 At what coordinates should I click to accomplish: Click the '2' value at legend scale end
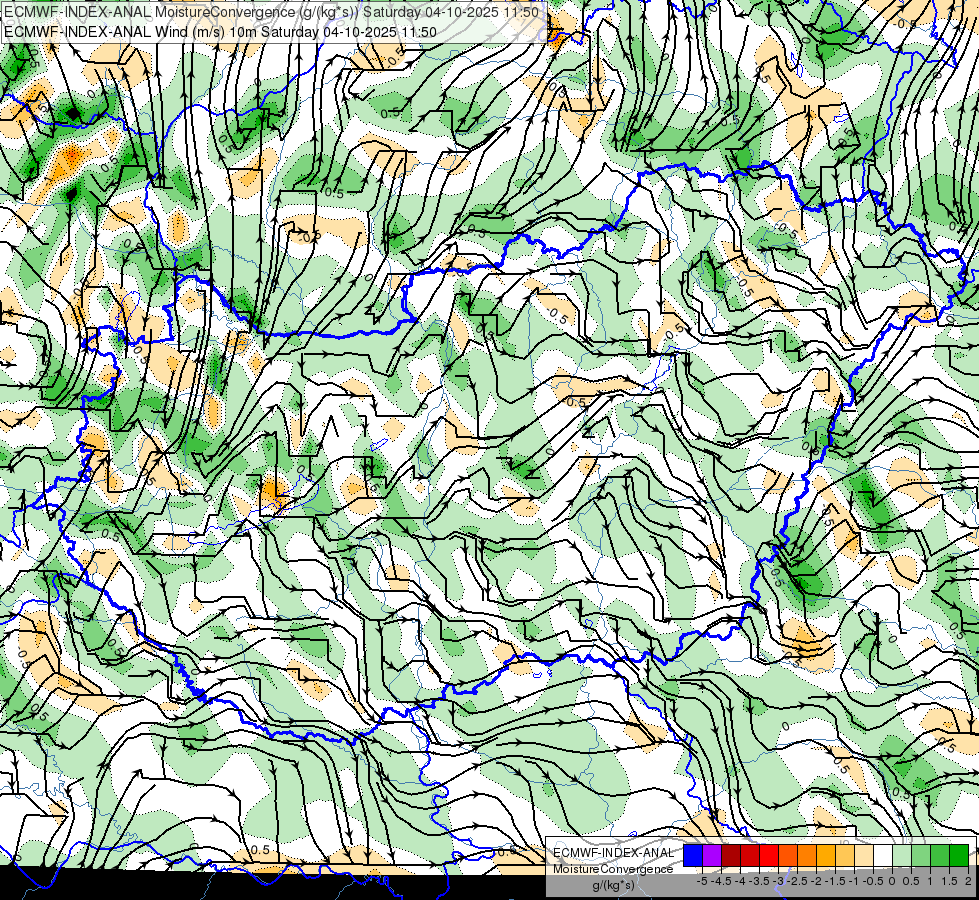pos(968,881)
